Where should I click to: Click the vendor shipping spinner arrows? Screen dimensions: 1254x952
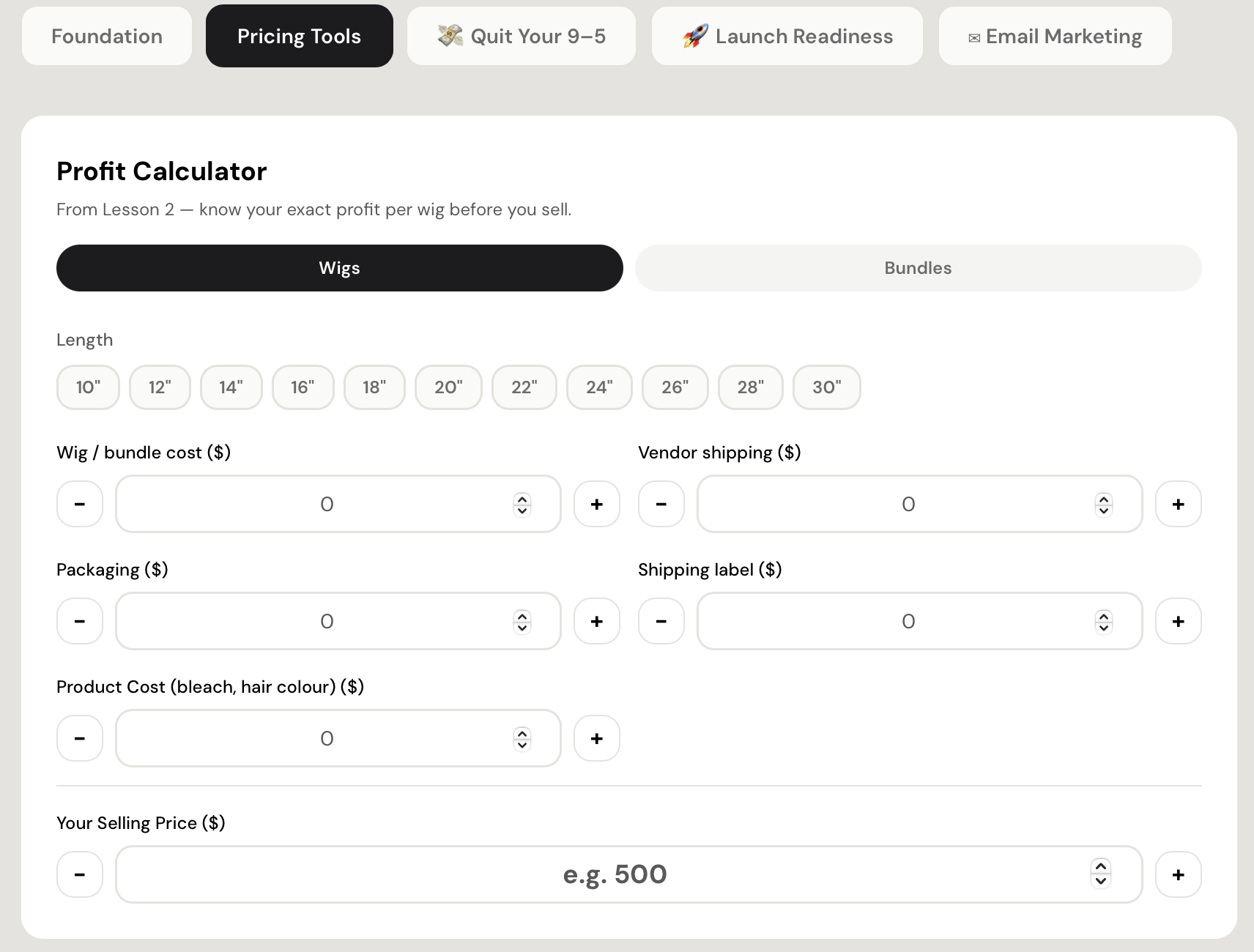point(1104,504)
